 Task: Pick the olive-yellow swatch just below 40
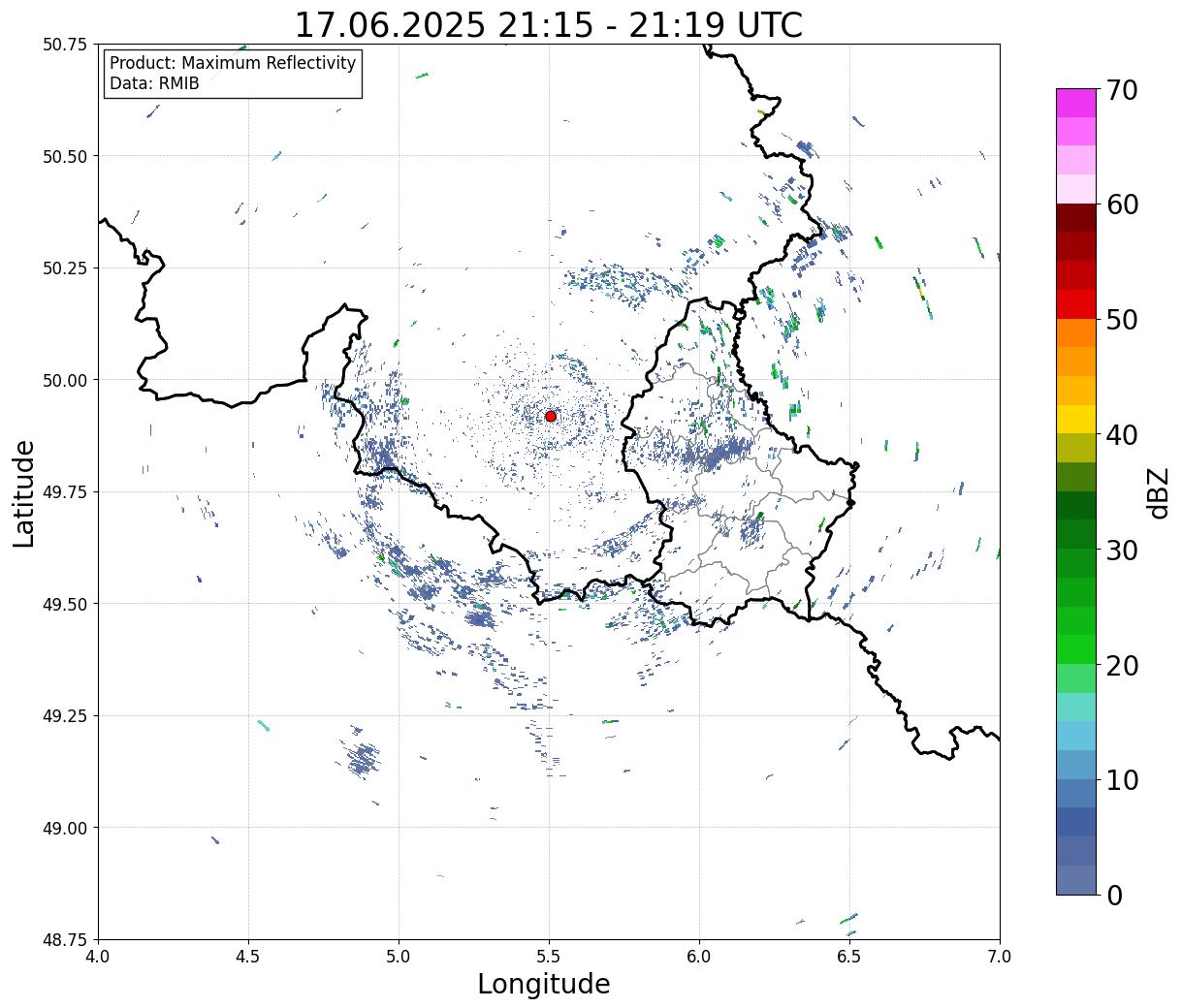pos(1076,448)
